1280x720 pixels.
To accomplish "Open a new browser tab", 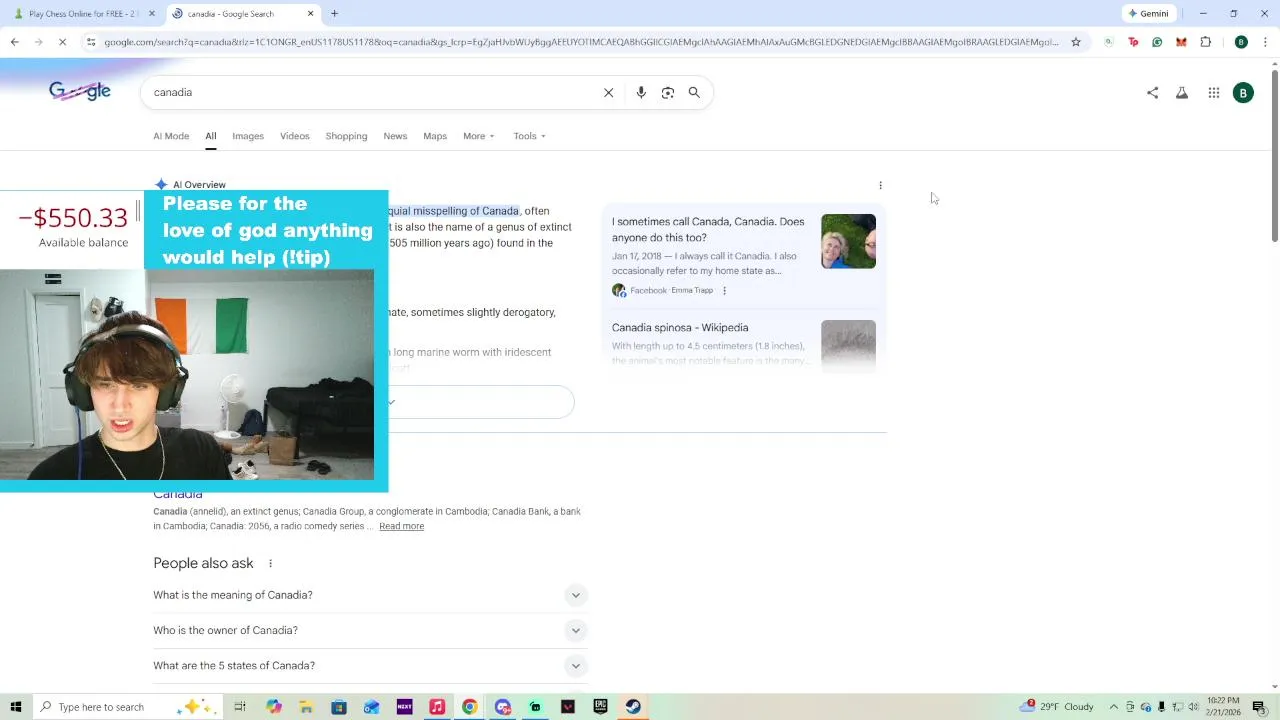I will [x=334, y=14].
